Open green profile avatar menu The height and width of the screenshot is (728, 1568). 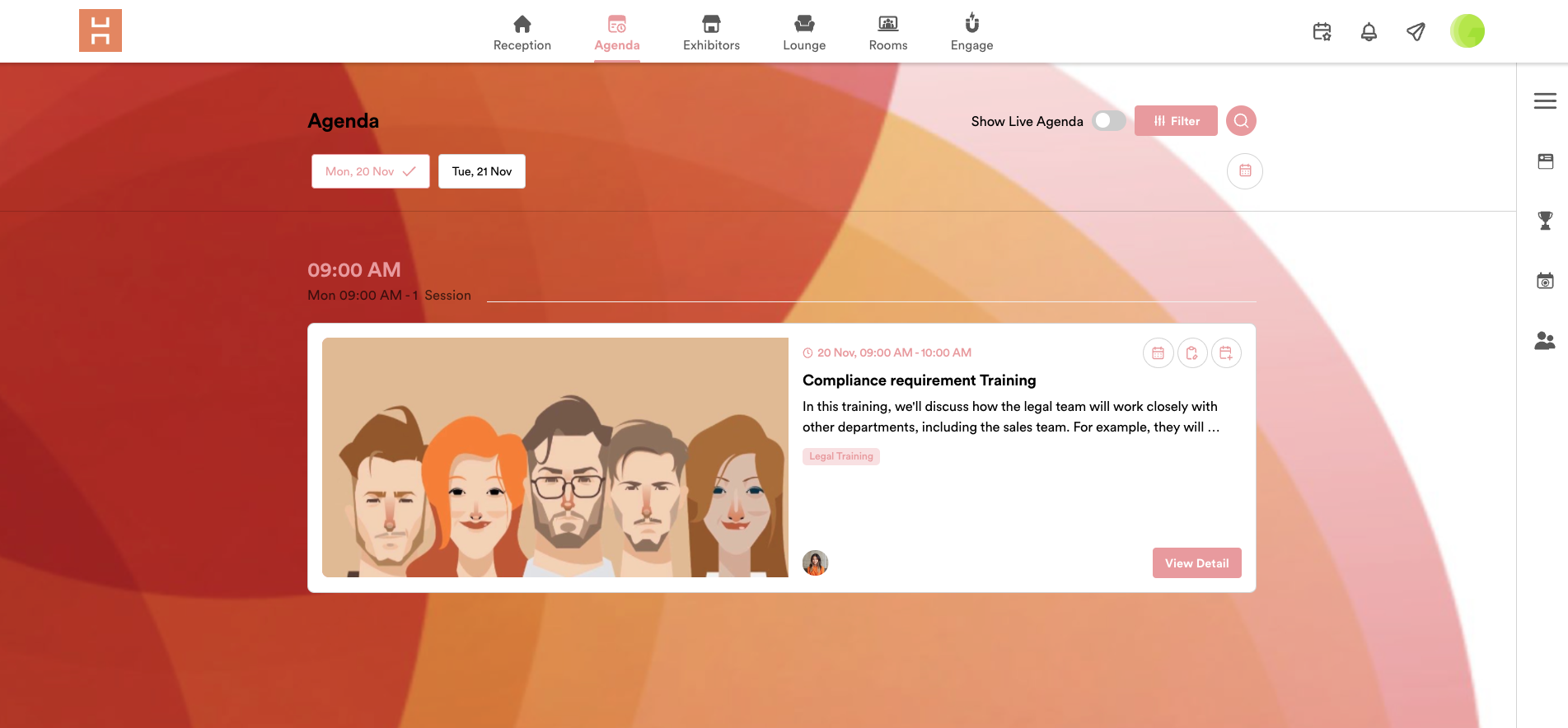pos(1467,31)
